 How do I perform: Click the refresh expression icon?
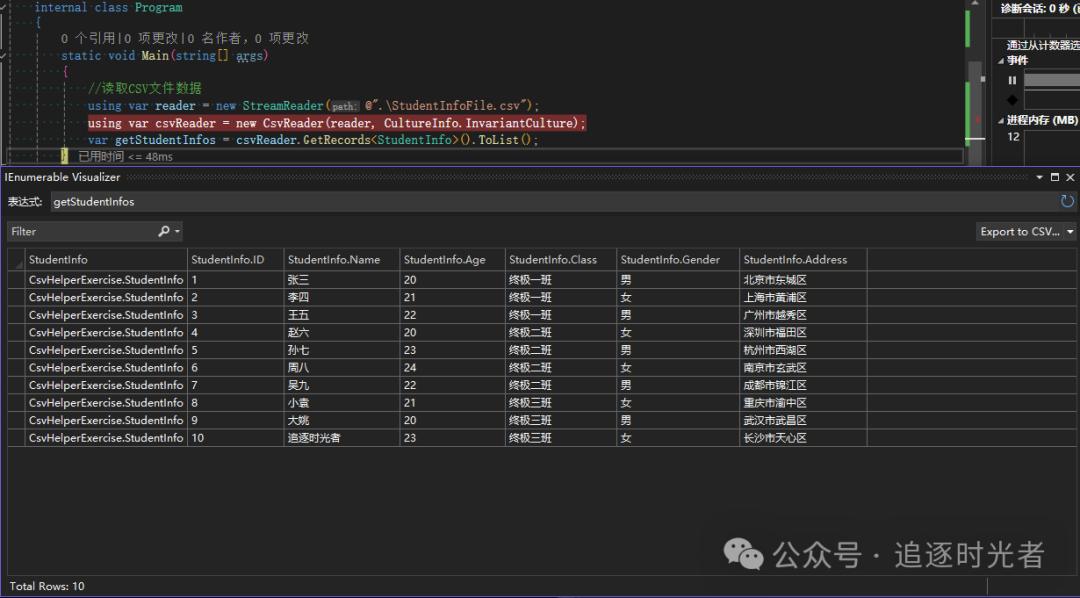pyautogui.click(x=1067, y=201)
